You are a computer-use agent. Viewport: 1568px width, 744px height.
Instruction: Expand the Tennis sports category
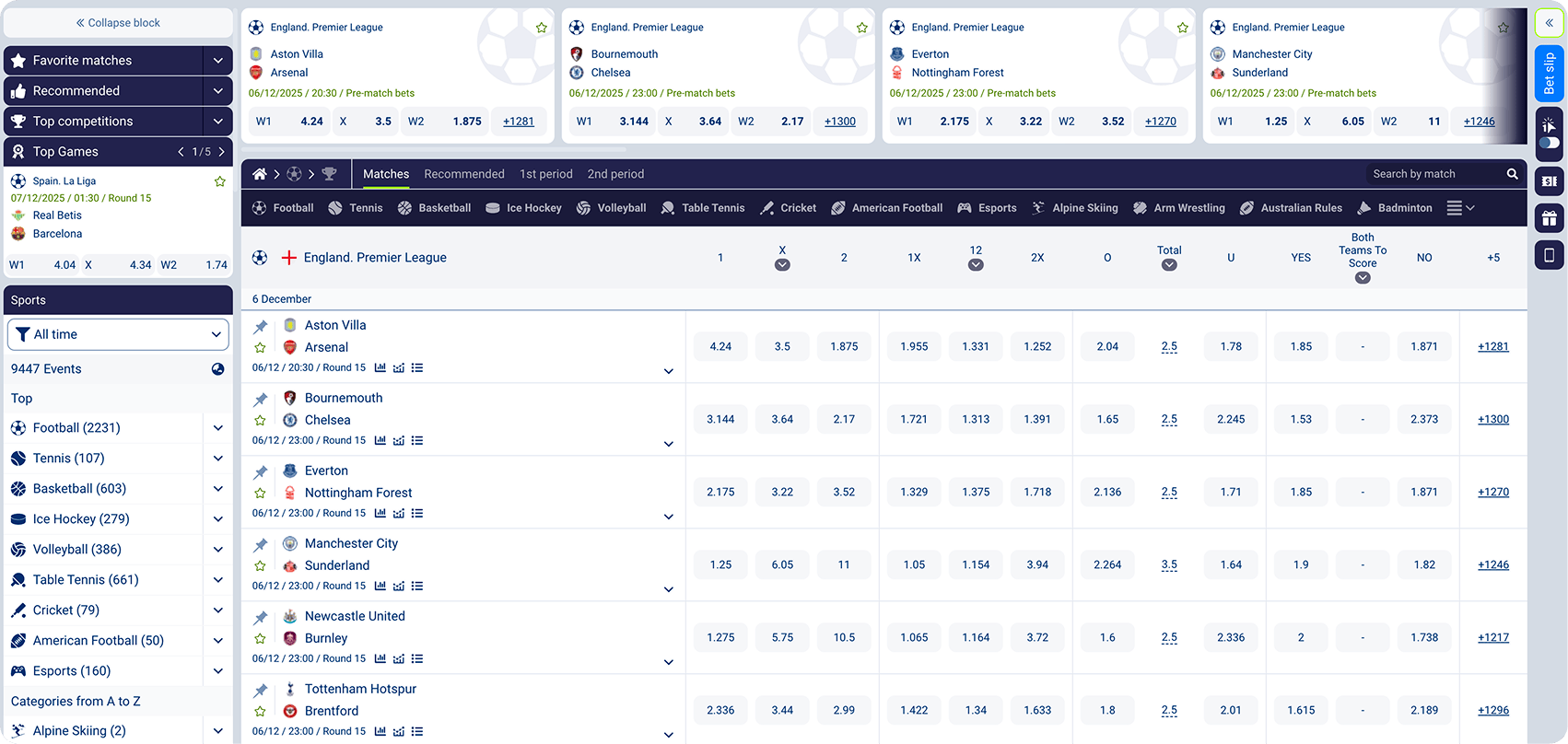point(217,459)
